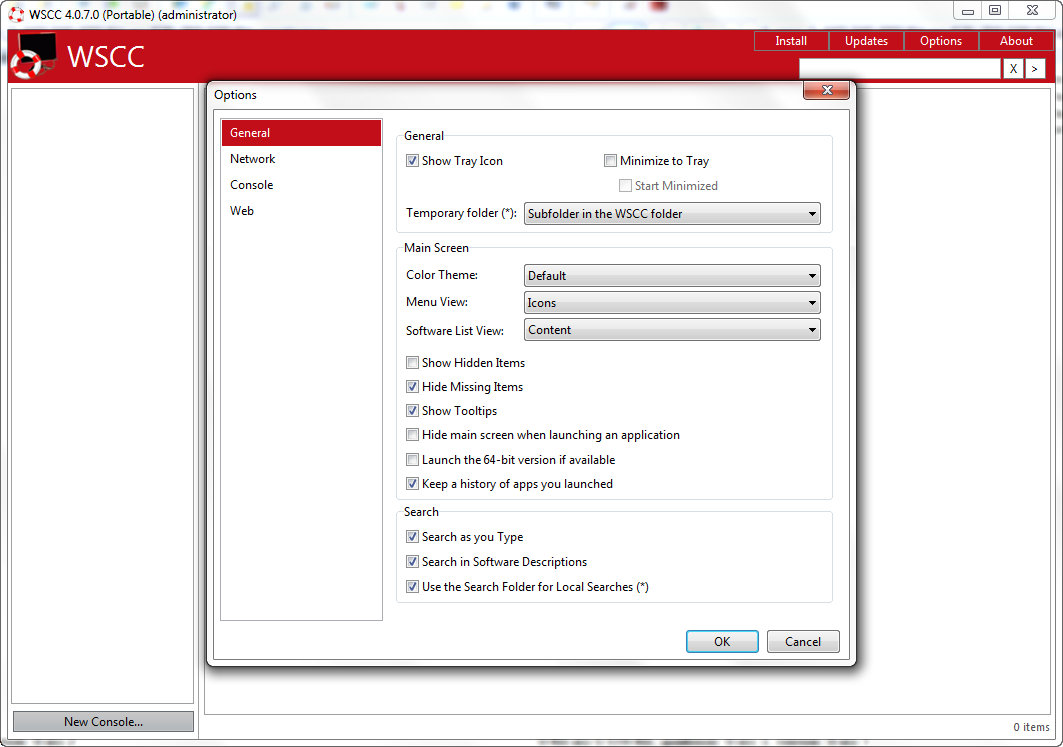
Task: Select the Console options category
Action: (x=252, y=185)
